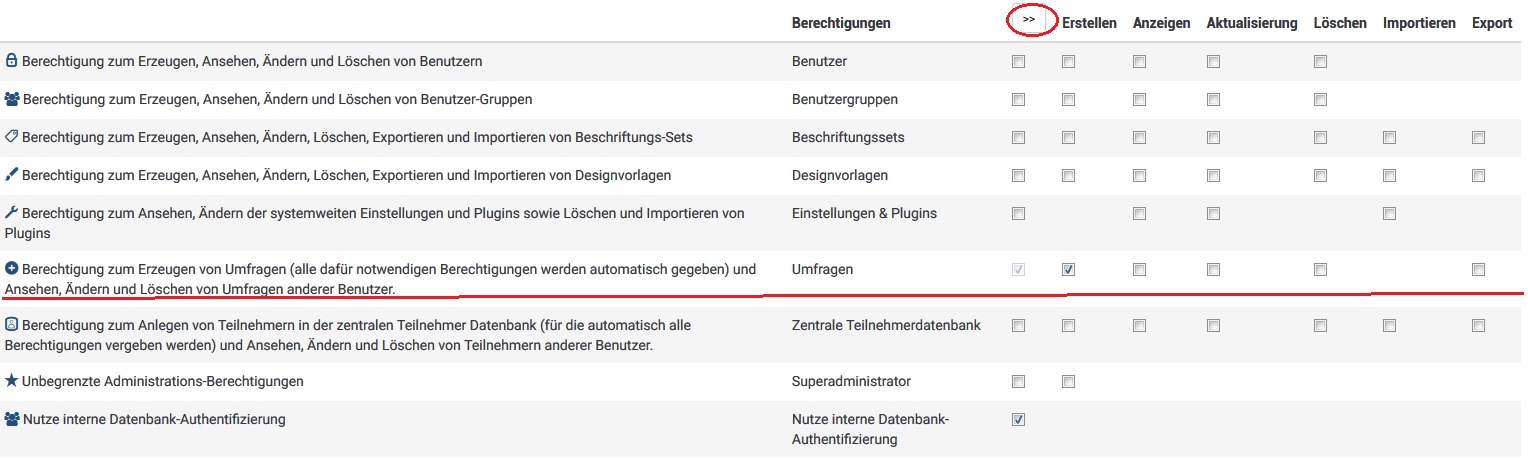The width and height of the screenshot is (1528, 459).
Task: Uncheck Nutze interne Datenbank-Authentifizierung checkbox
Action: [1018, 419]
